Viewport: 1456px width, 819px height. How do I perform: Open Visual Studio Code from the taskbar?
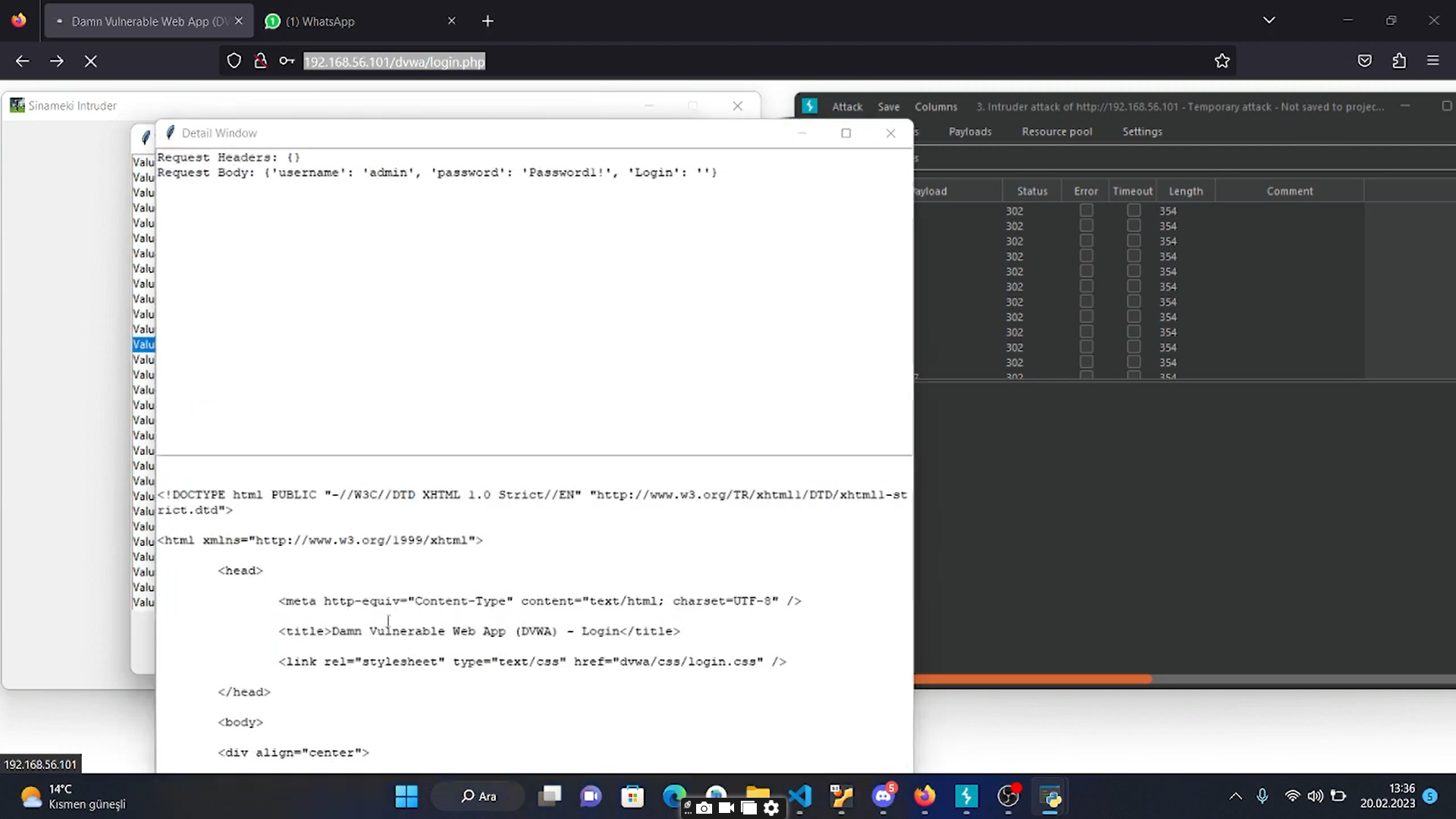[800, 796]
